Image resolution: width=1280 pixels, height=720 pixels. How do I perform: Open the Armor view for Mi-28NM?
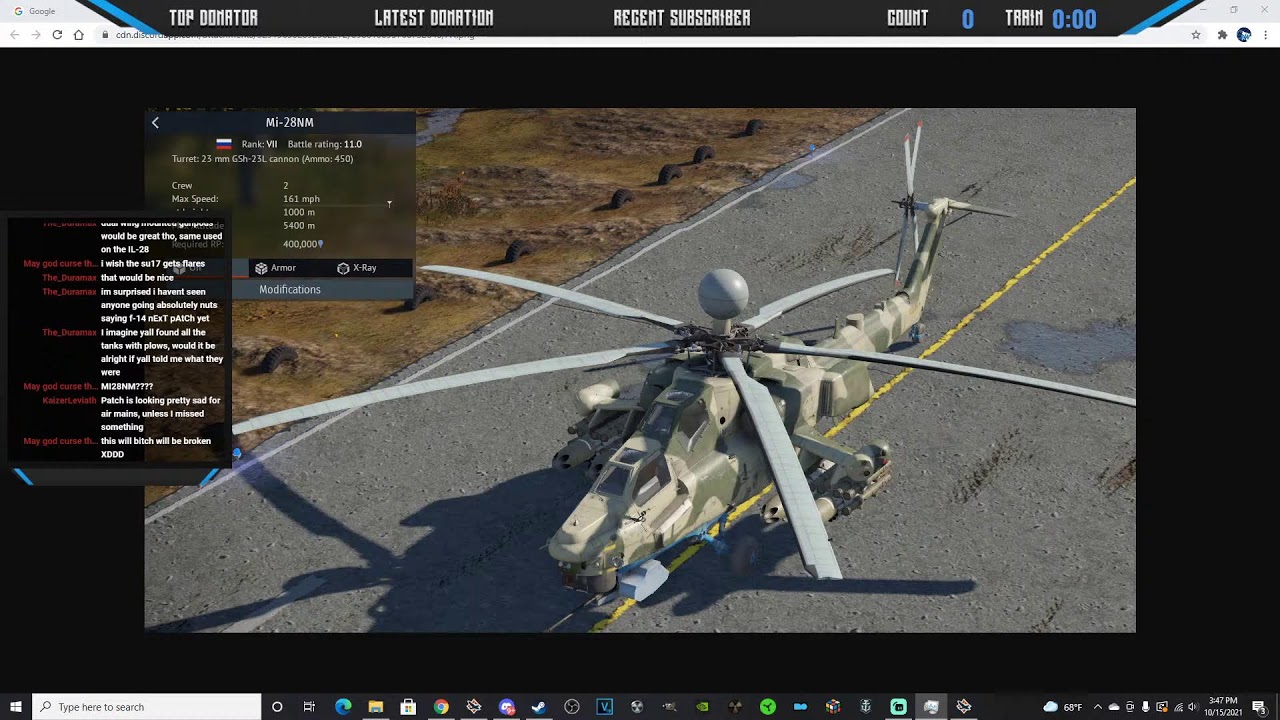(276, 268)
